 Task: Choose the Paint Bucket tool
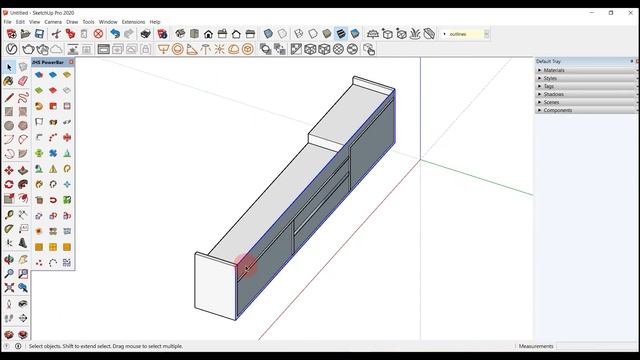[9, 81]
